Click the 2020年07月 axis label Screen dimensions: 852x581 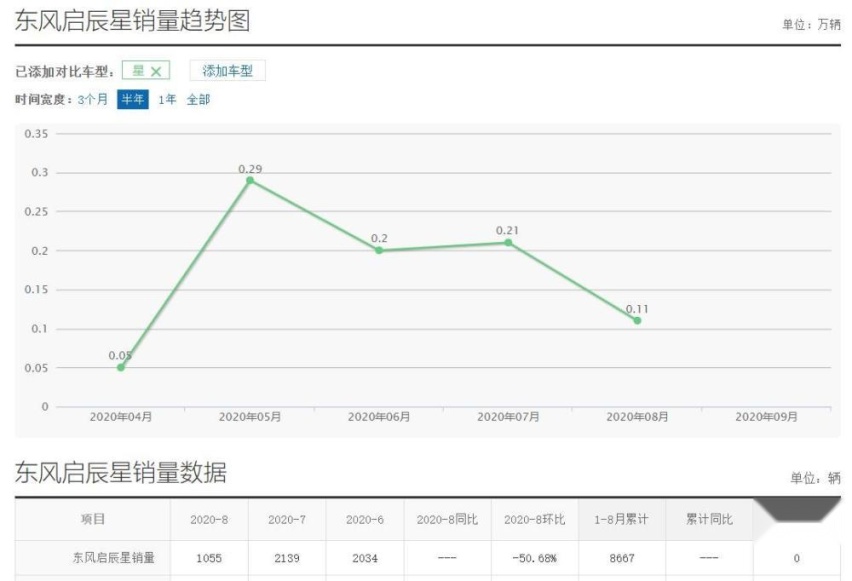click(508, 417)
